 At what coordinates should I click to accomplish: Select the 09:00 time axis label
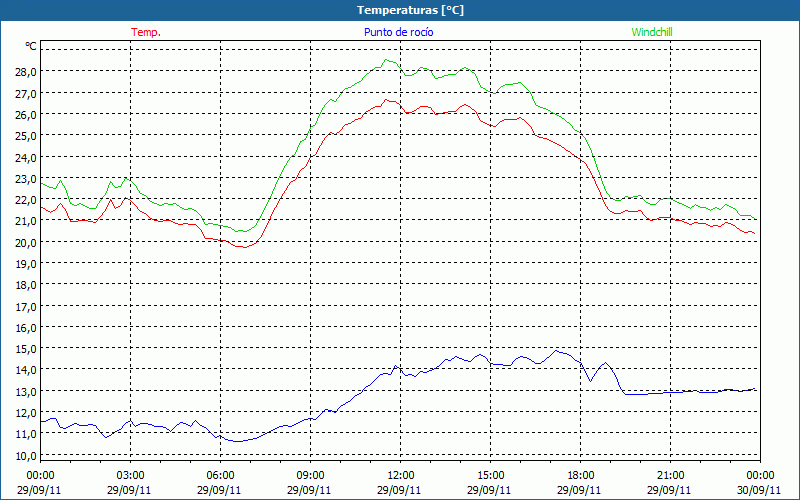(311, 475)
